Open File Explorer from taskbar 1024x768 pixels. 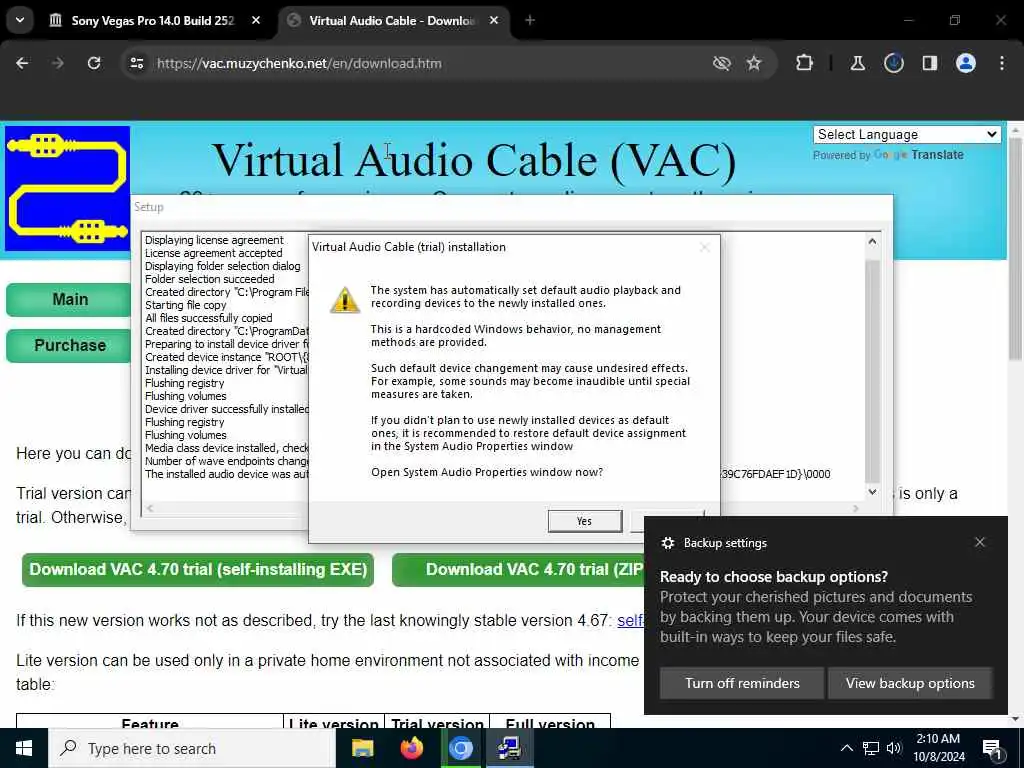point(362,748)
